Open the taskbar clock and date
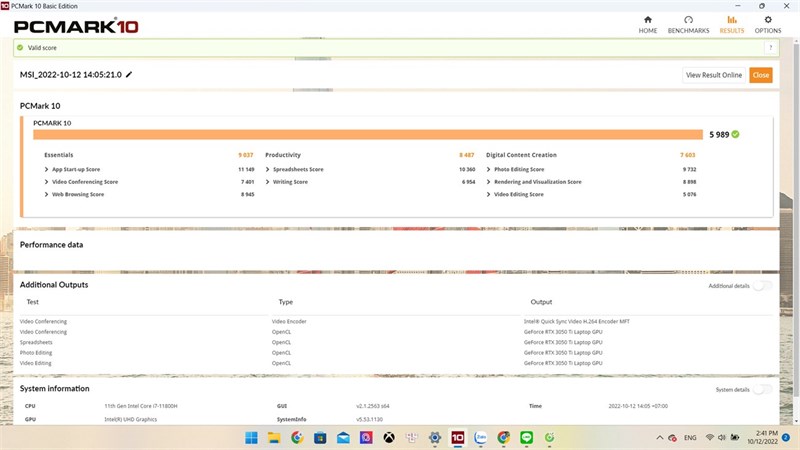The height and width of the screenshot is (450, 800). point(762,437)
